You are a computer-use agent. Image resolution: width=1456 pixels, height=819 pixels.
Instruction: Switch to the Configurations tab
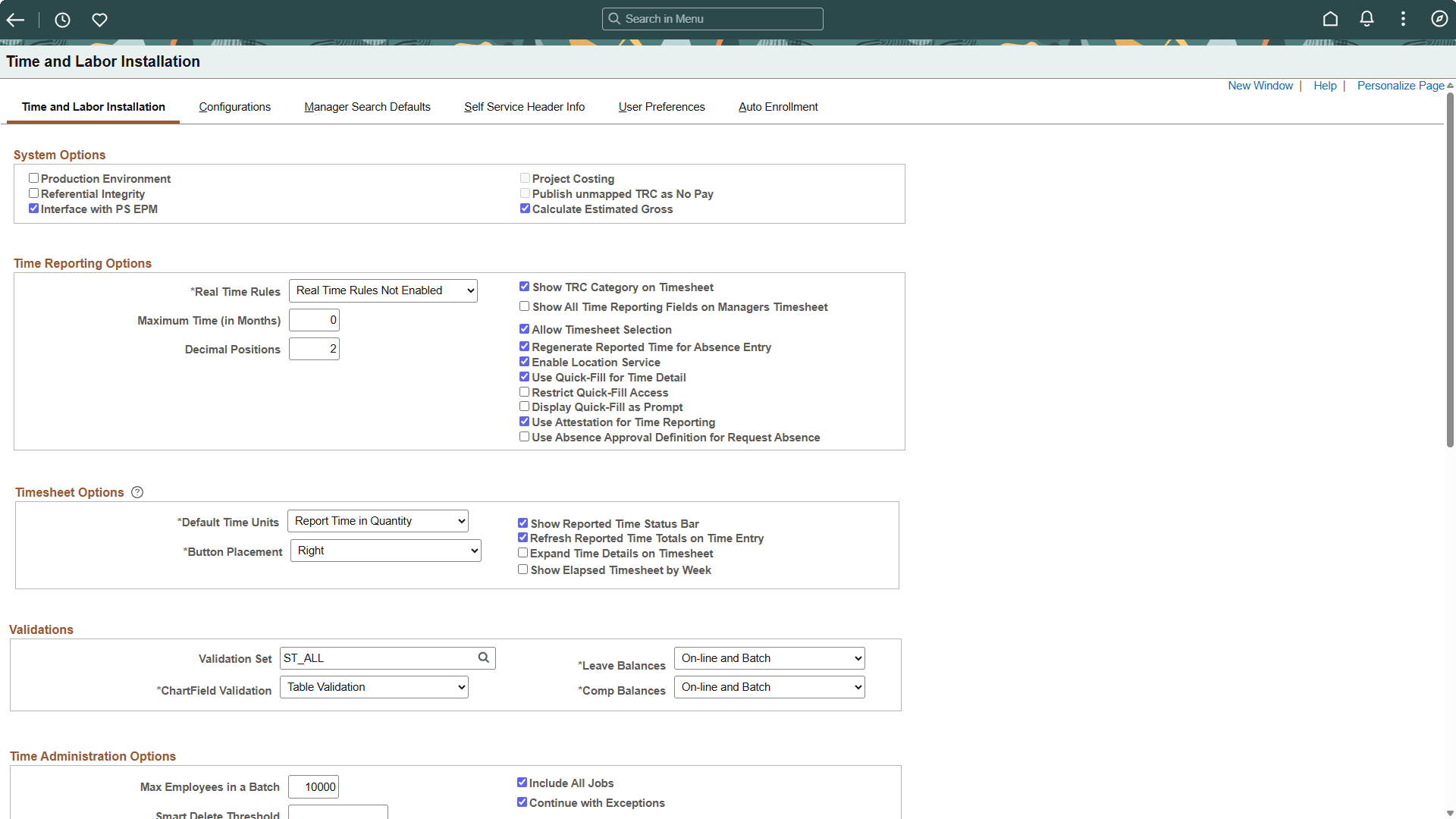pos(234,107)
